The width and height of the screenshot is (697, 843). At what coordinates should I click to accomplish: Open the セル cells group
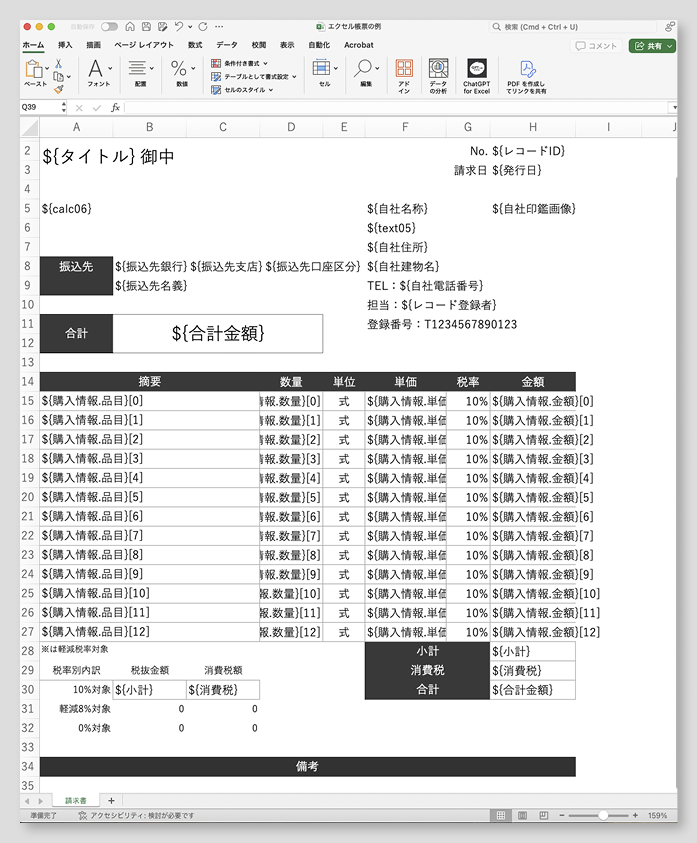coord(325,73)
